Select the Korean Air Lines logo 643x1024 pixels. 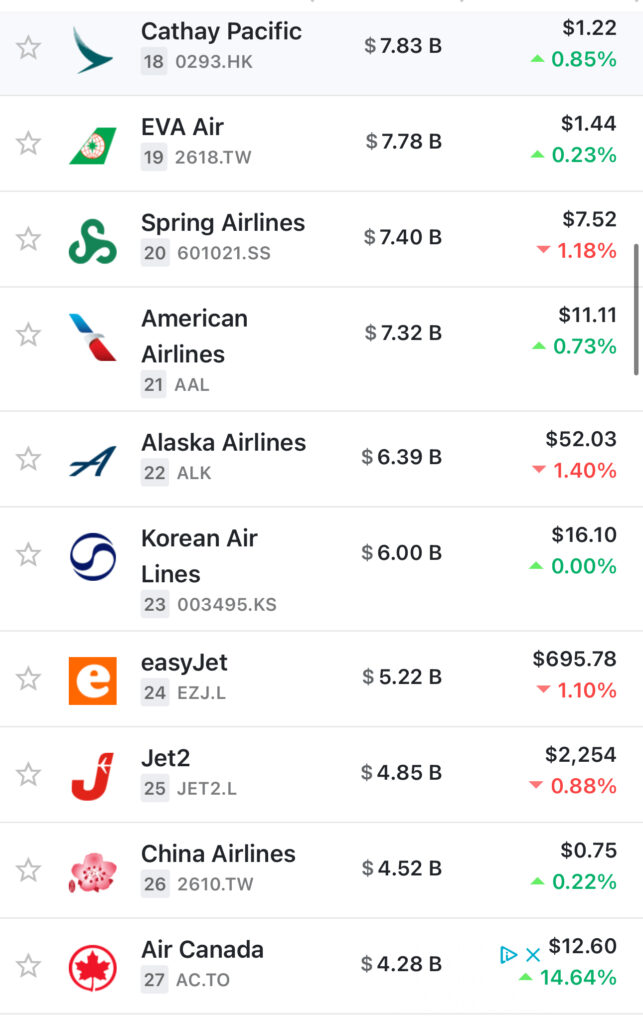pos(93,557)
